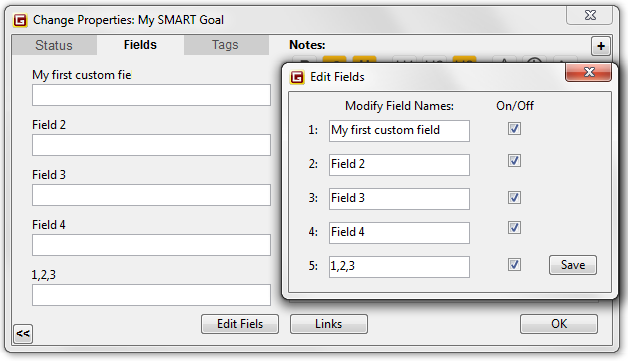Toggle the checkbox for Field 4
The height and width of the screenshot is (361, 628).
pyautogui.click(x=514, y=228)
